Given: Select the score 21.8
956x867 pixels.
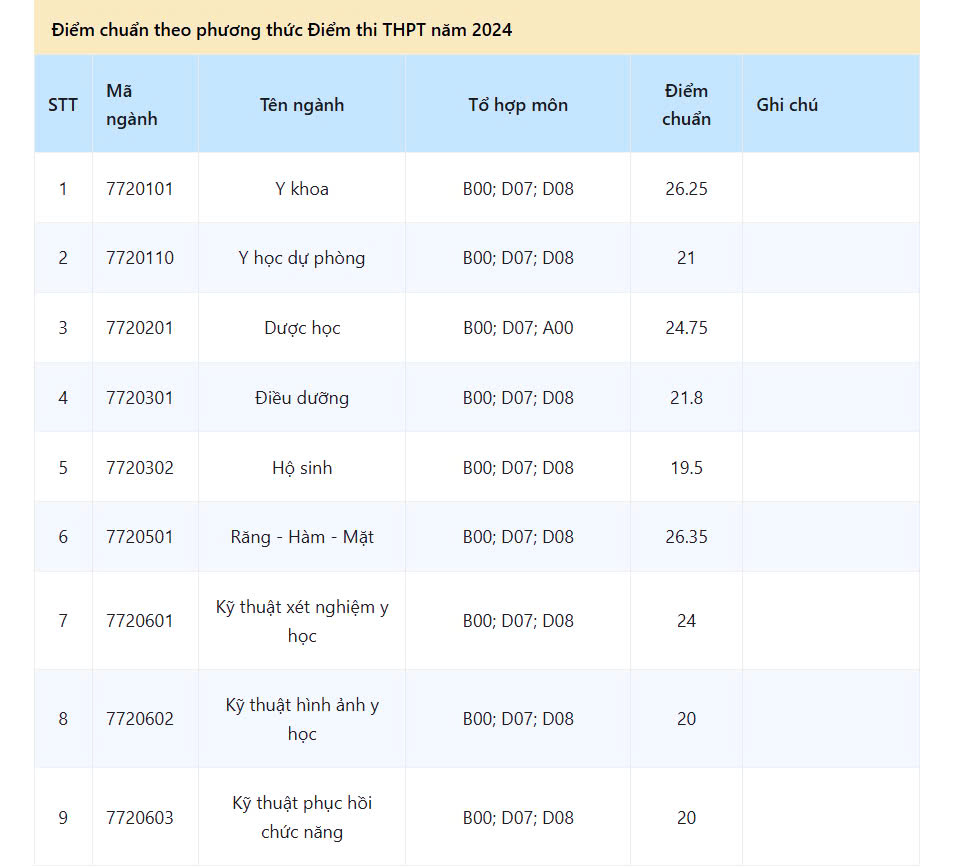Looking at the screenshot, I should click(687, 398).
